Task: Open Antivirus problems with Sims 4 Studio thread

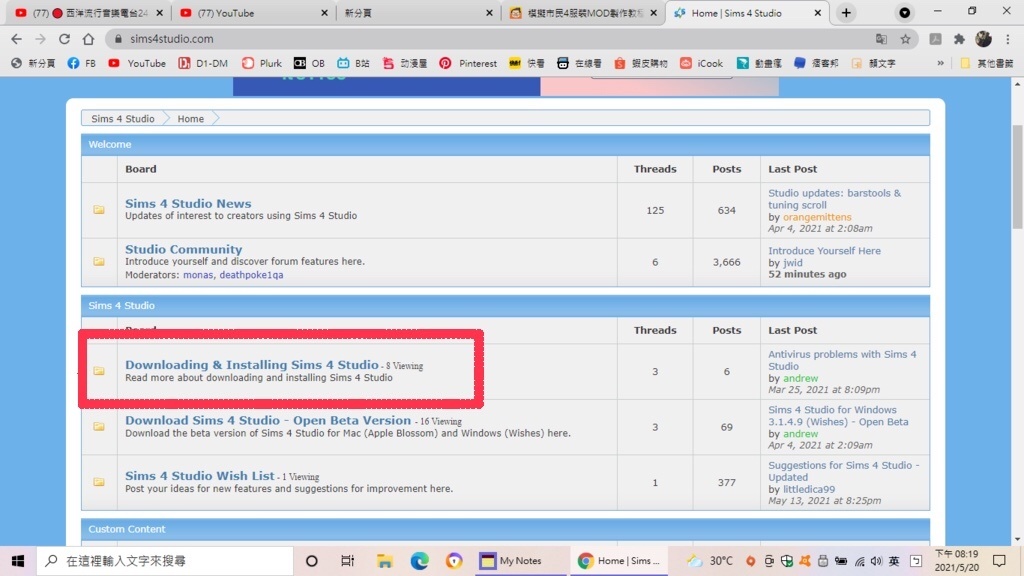Action: click(842, 360)
